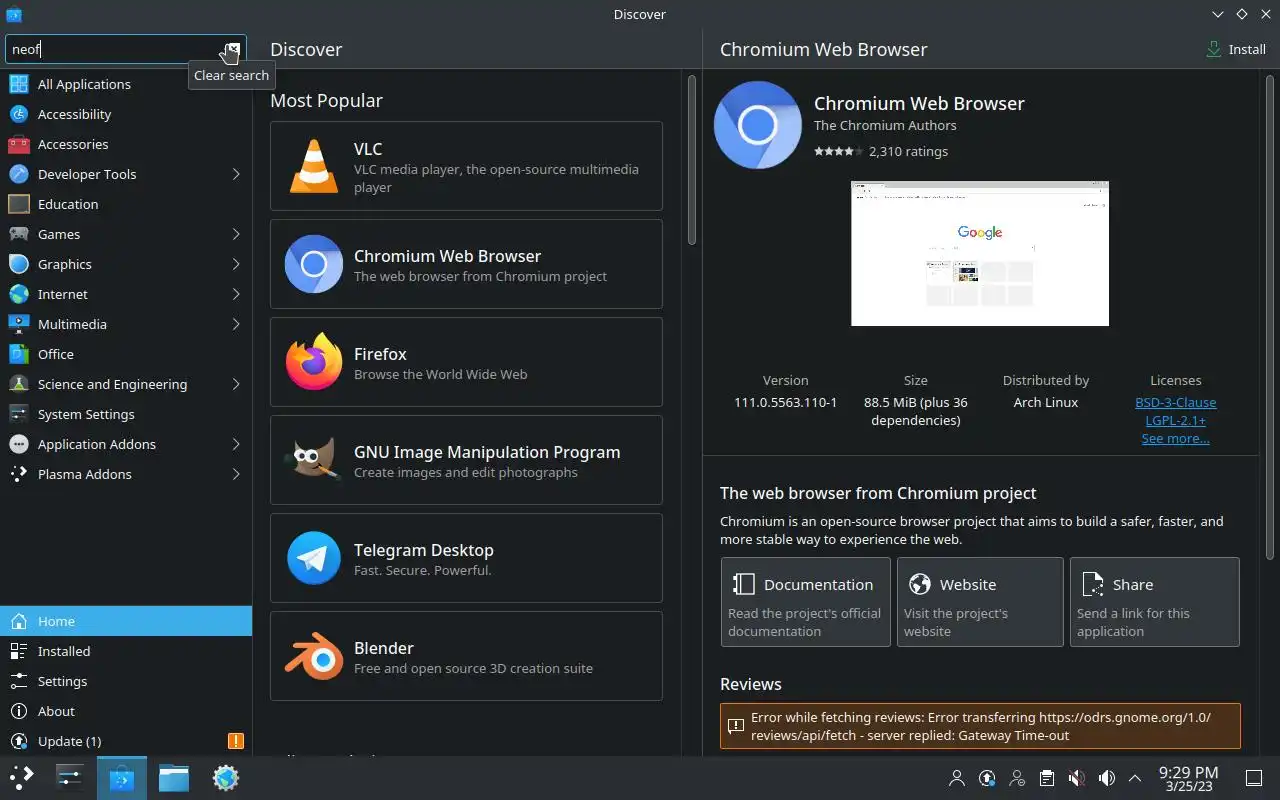Screen dimensions: 1280x800
Task: Open the Graphics category
Action: click(126, 264)
